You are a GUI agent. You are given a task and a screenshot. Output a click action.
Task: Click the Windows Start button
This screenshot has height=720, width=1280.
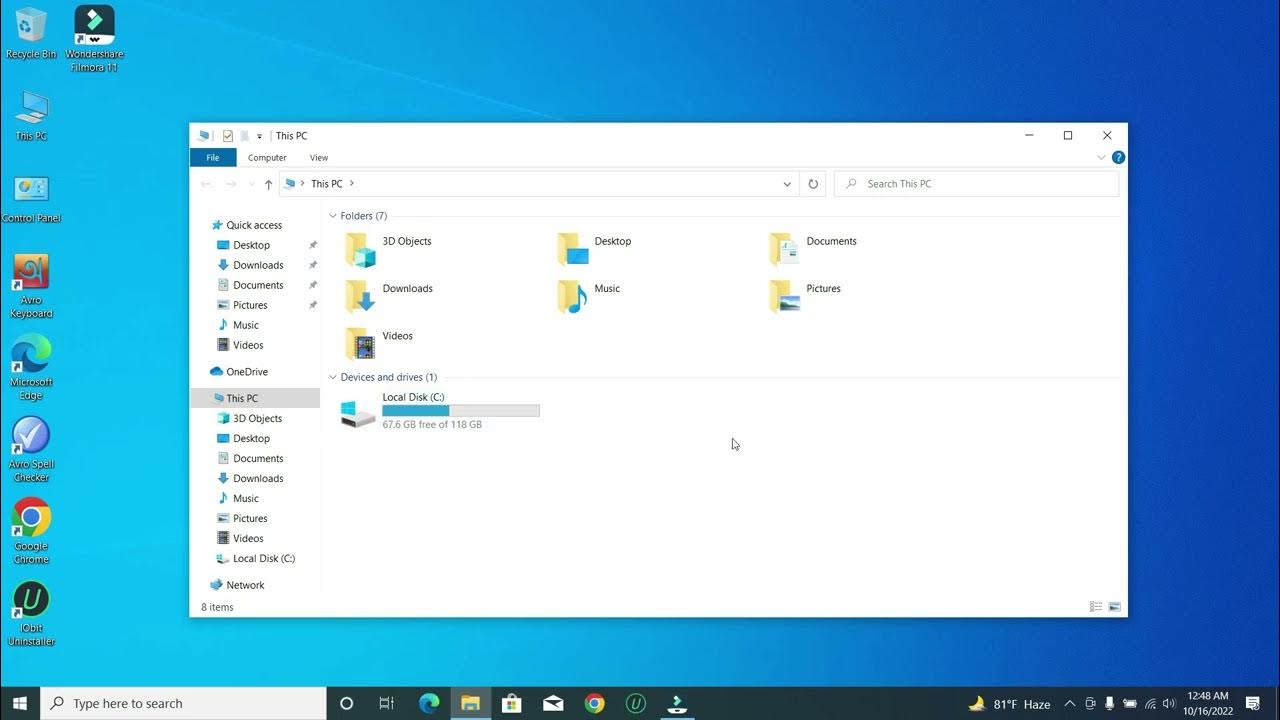pyautogui.click(x=19, y=703)
